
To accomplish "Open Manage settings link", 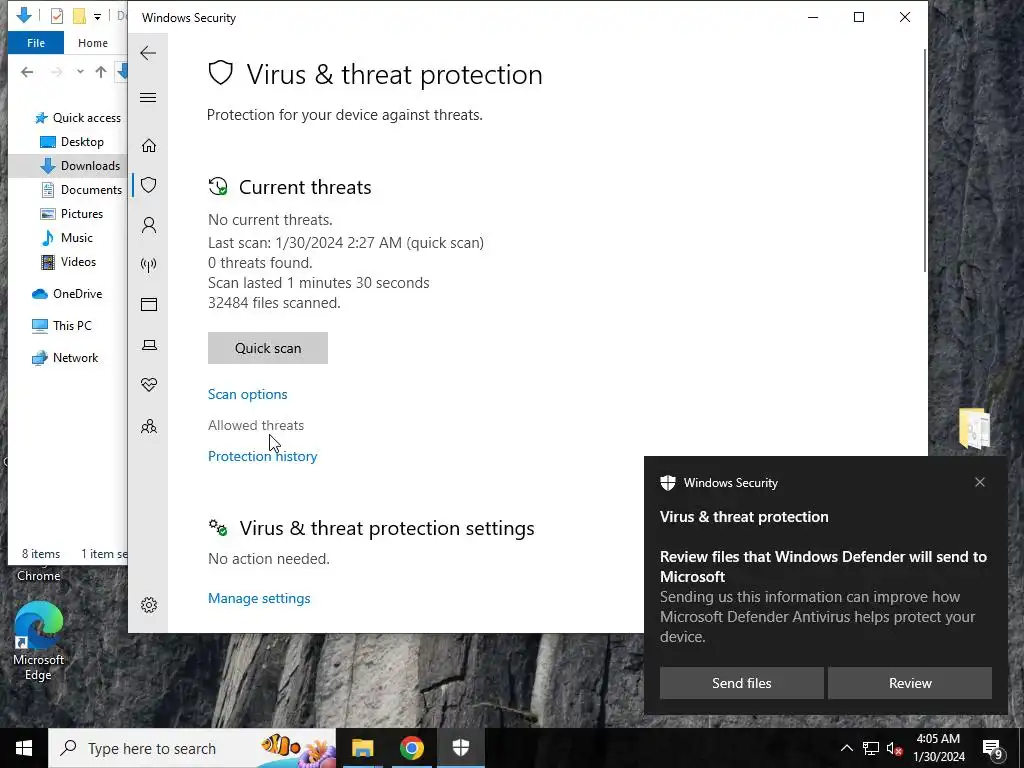I will click(259, 598).
